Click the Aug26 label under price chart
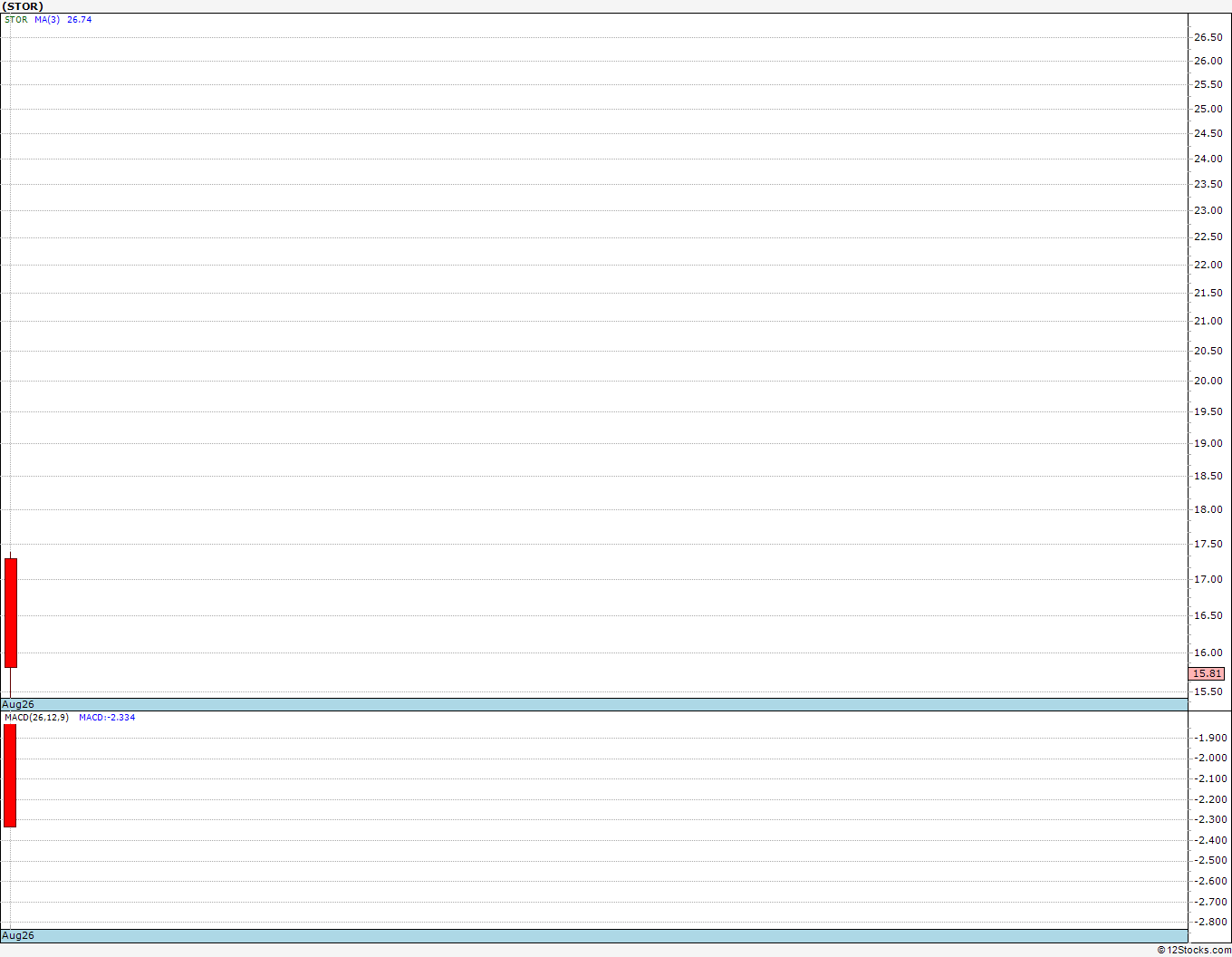The image size is (1232, 957). pos(18,704)
